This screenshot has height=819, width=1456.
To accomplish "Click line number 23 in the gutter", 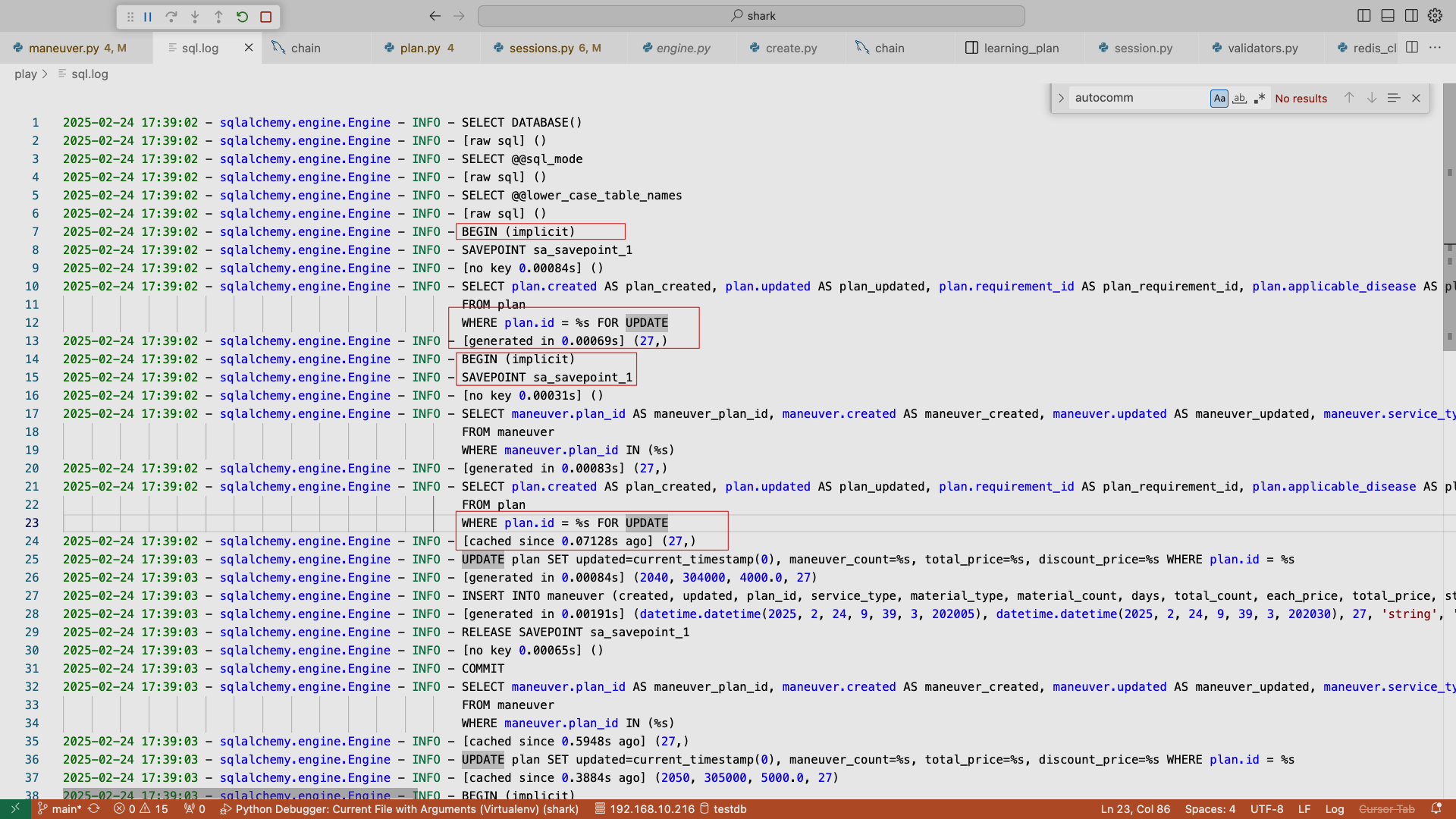I will click(x=32, y=522).
